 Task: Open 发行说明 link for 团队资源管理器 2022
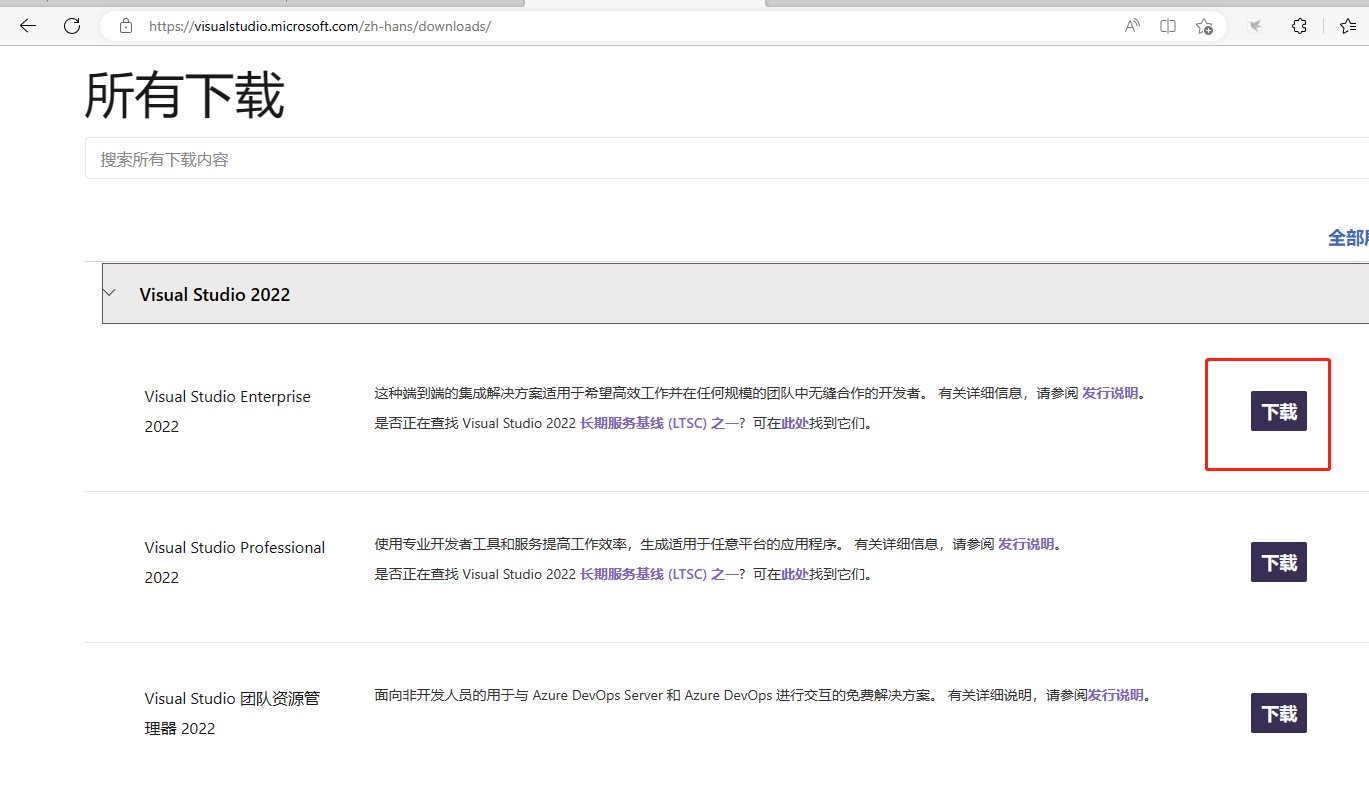click(1115, 695)
